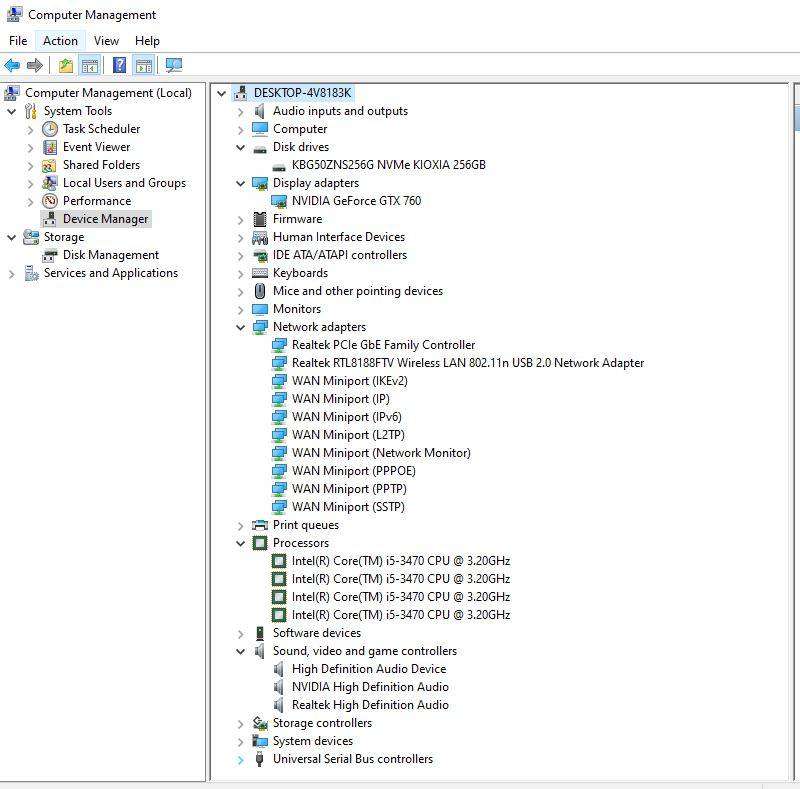This screenshot has width=800, height=789.
Task: Select Disk Management in the sidebar
Action: pyautogui.click(x=108, y=255)
